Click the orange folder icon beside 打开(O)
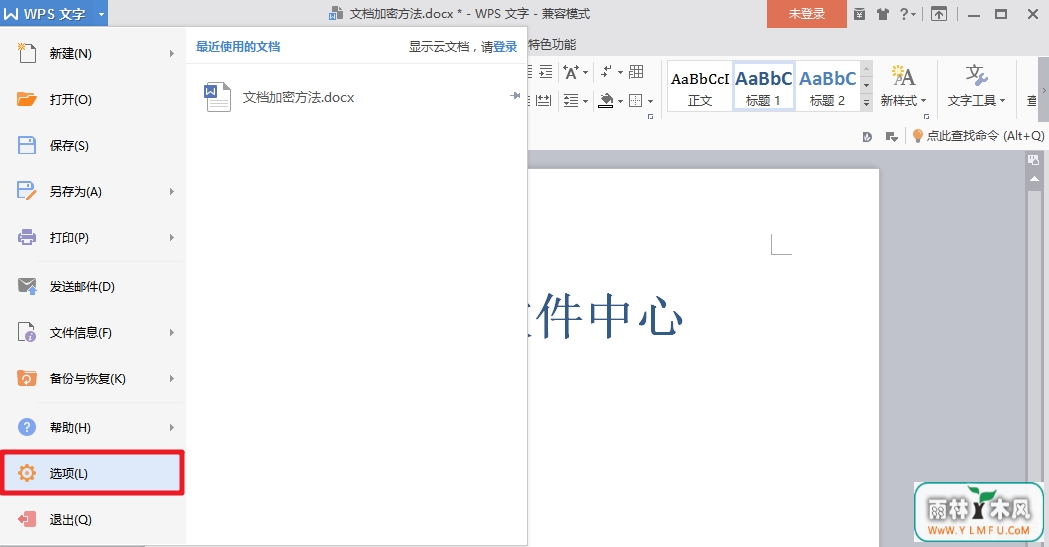Screen dimensions: 1049x547 27,100
